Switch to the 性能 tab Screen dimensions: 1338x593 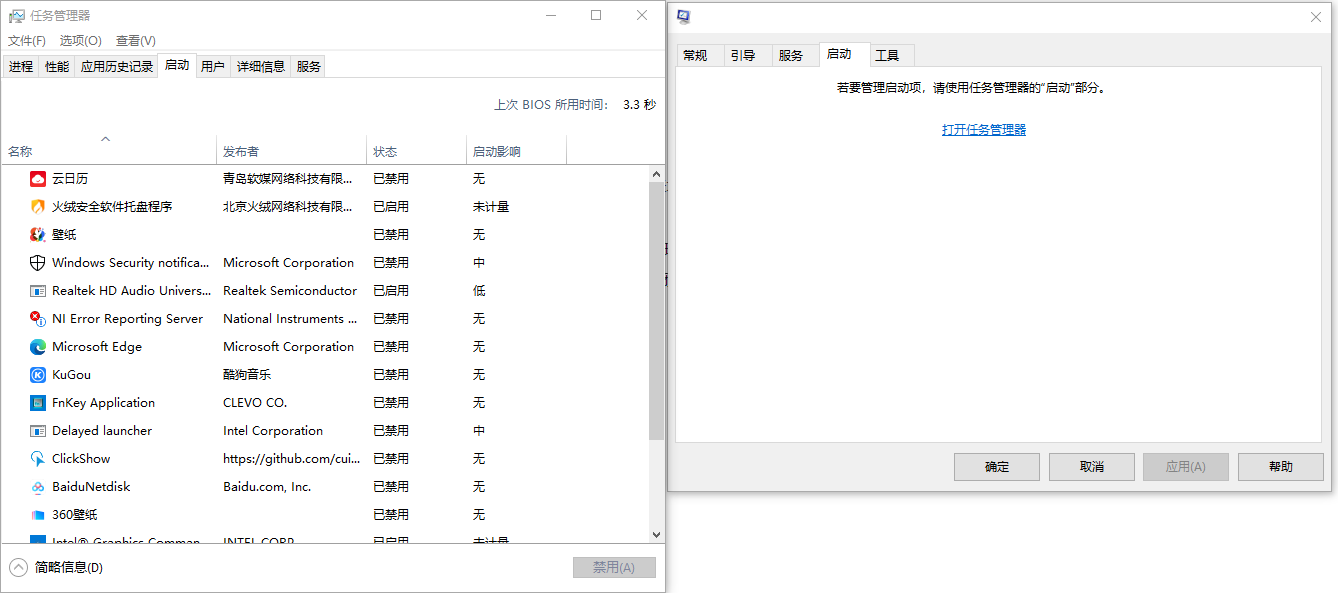[57, 67]
